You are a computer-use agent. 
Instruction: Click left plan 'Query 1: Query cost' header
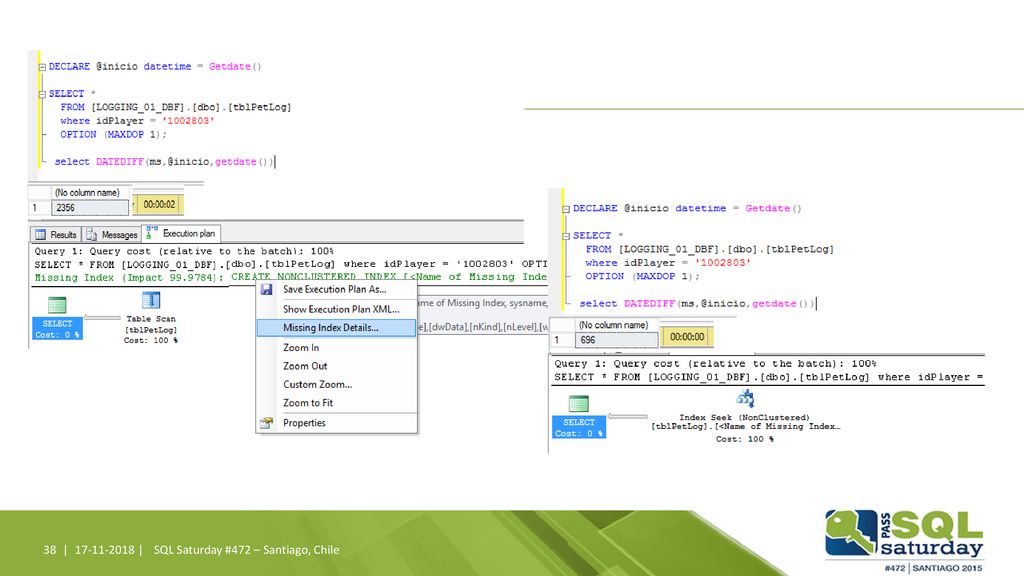[184, 251]
